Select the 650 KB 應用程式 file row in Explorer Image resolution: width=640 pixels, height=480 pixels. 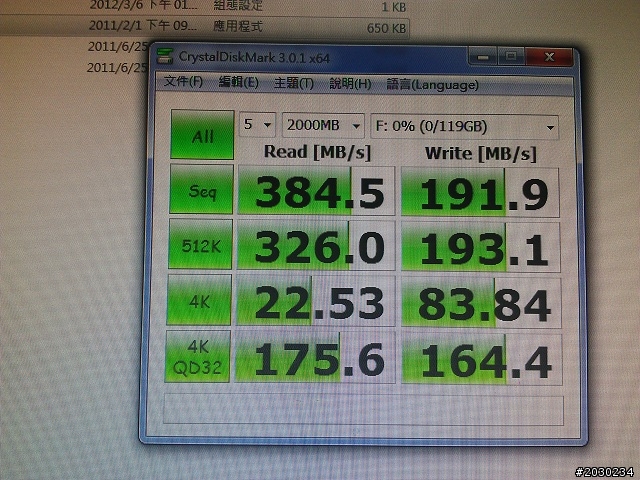click(204, 27)
